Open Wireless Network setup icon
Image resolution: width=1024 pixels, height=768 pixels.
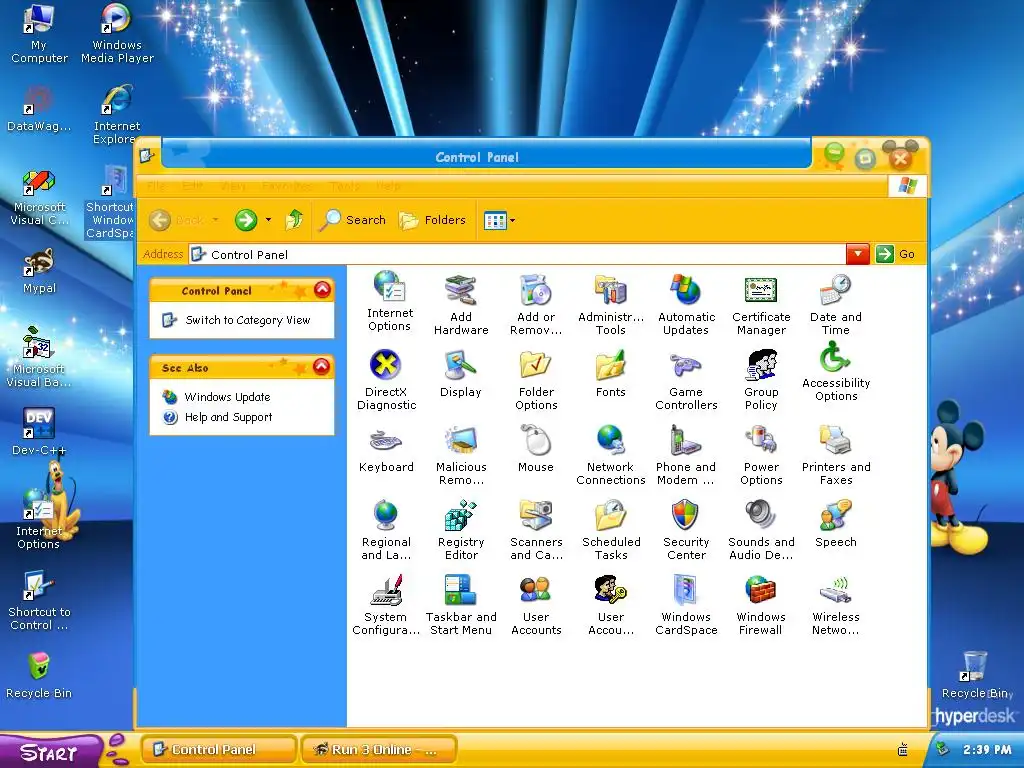[836, 605]
